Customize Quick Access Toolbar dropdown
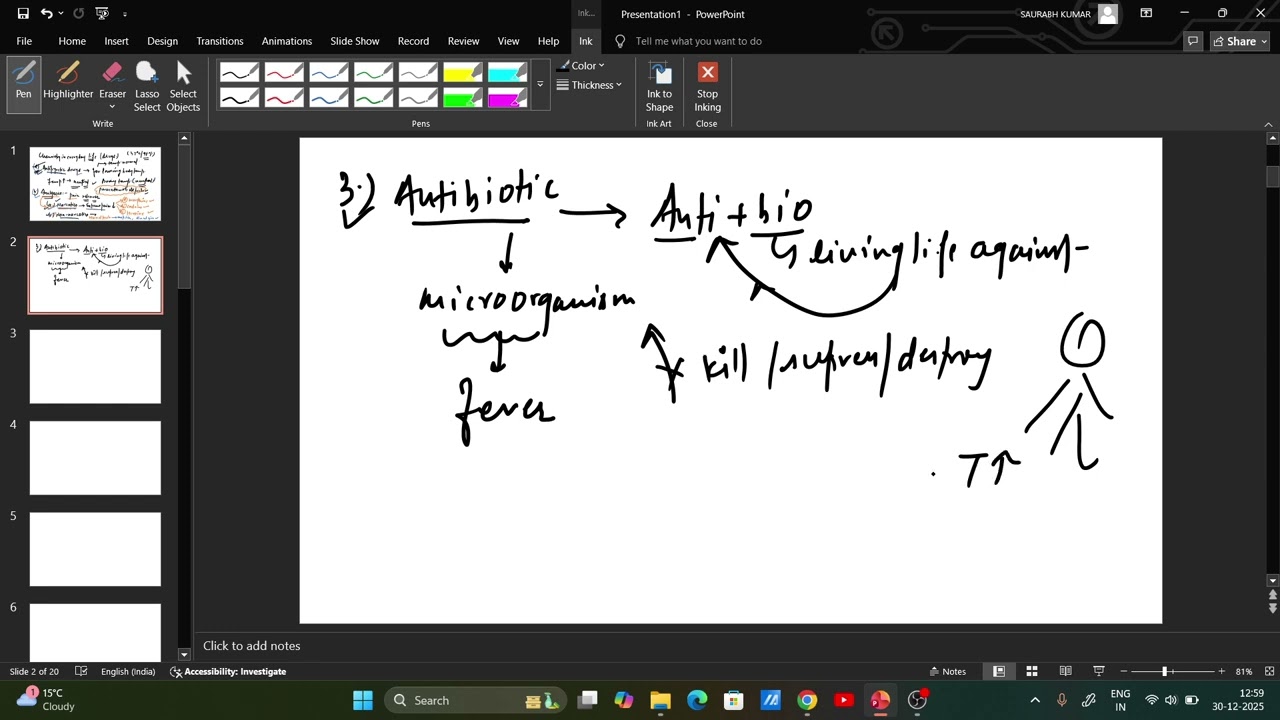1280x720 pixels. (x=125, y=14)
